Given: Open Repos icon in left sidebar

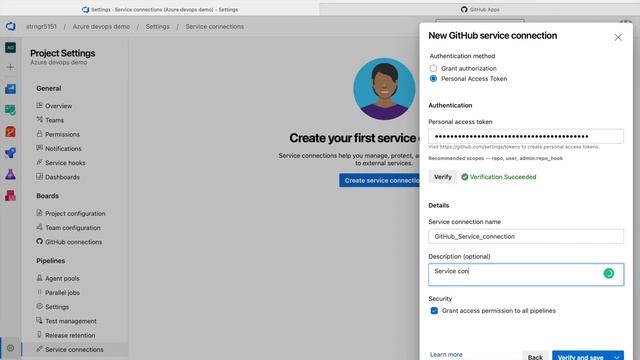Looking at the screenshot, I should tap(11, 131).
